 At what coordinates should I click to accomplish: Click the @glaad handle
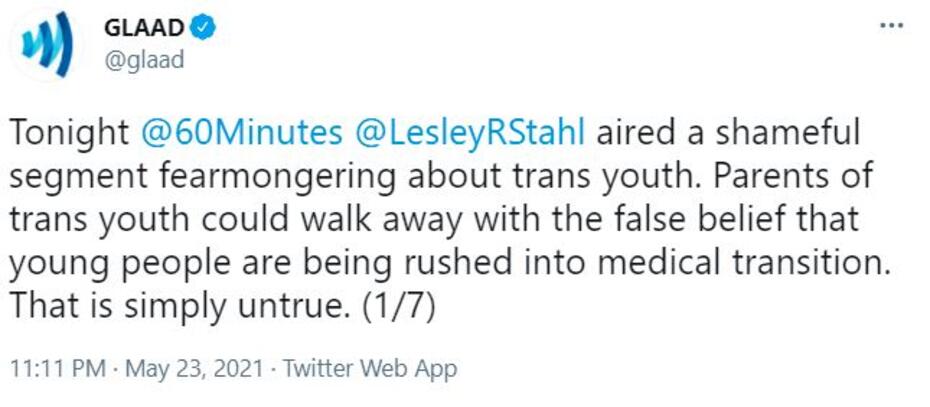[143, 59]
